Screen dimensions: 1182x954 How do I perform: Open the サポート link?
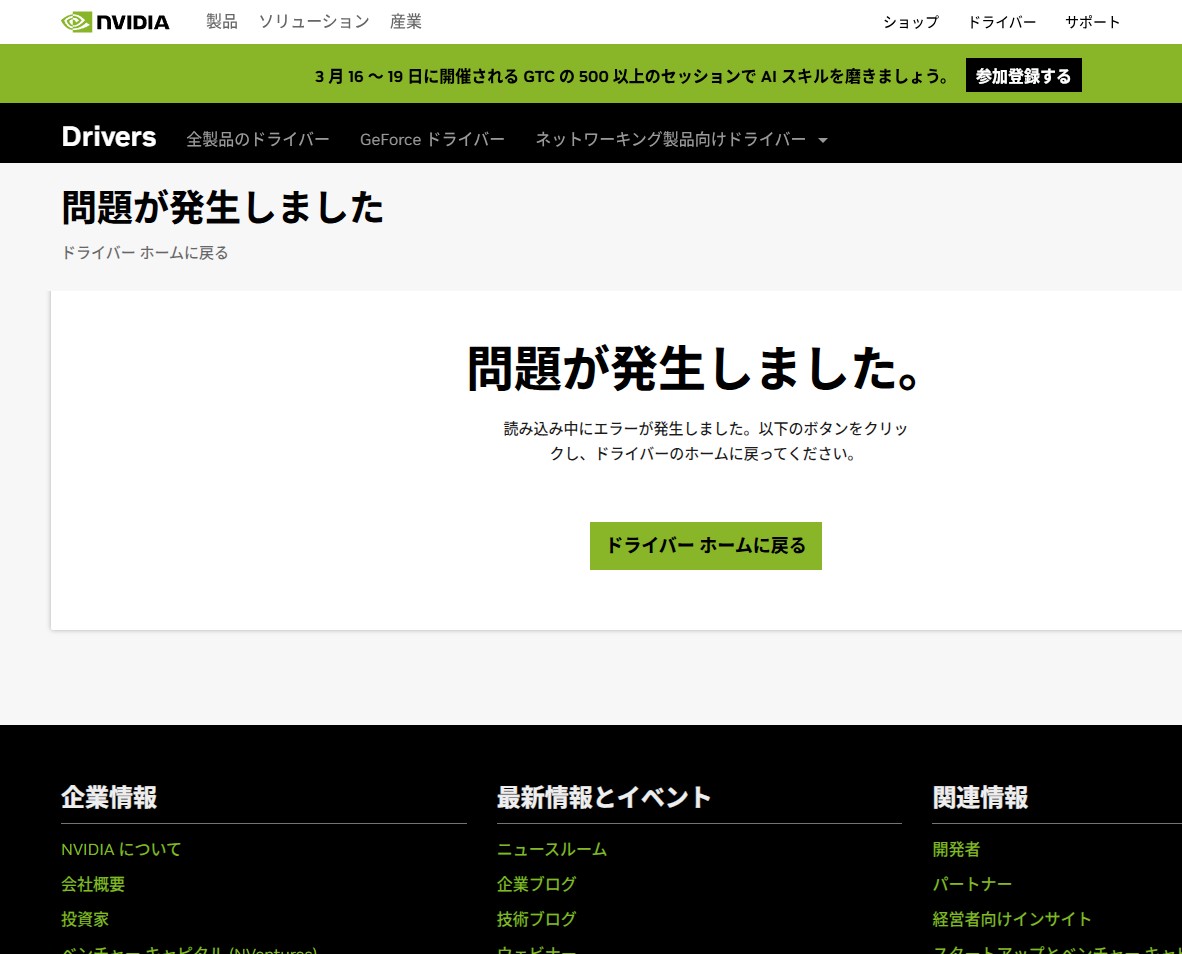(1092, 22)
